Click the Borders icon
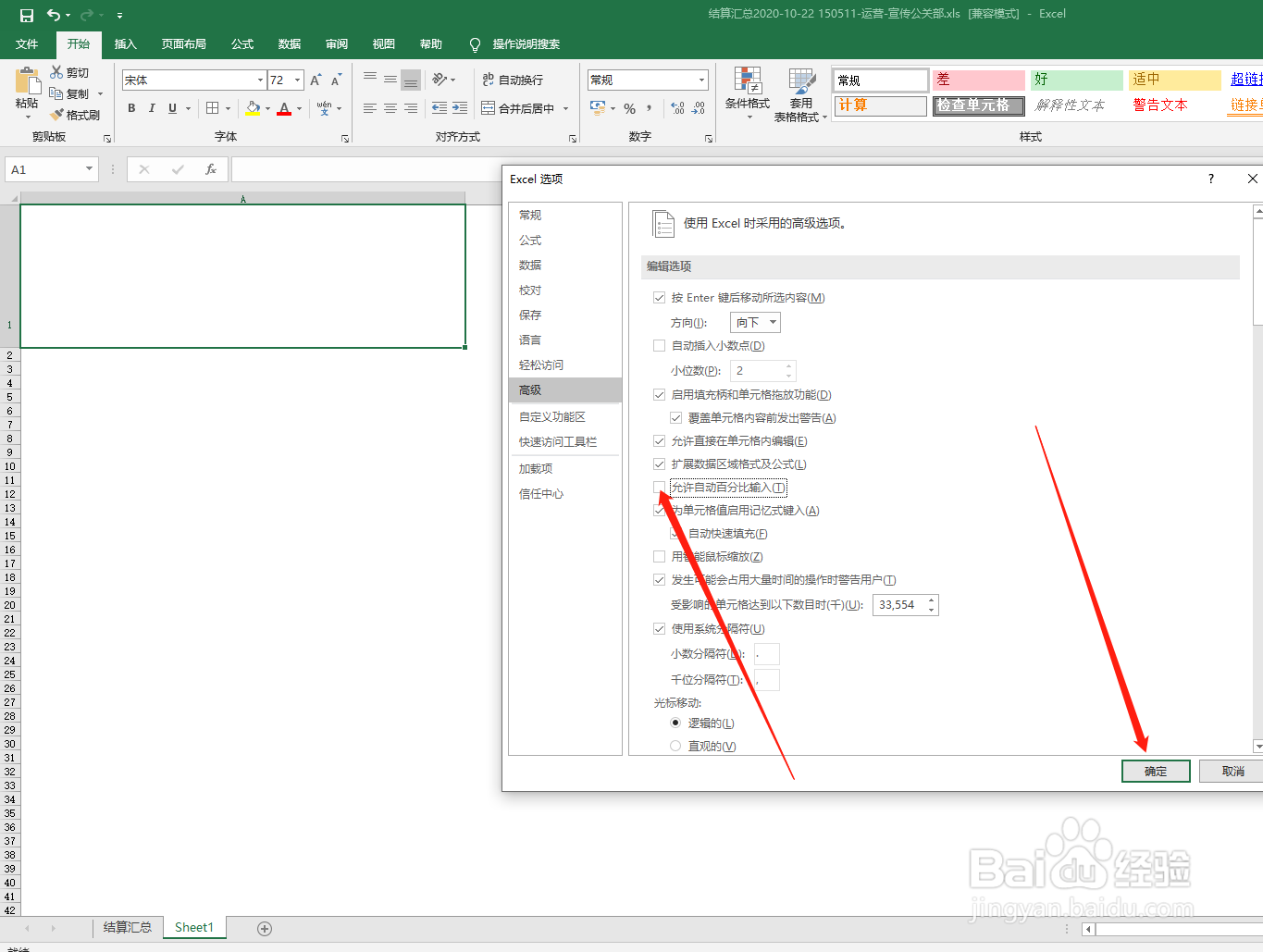Image resolution: width=1263 pixels, height=952 pixels. [x=213, y=108]
